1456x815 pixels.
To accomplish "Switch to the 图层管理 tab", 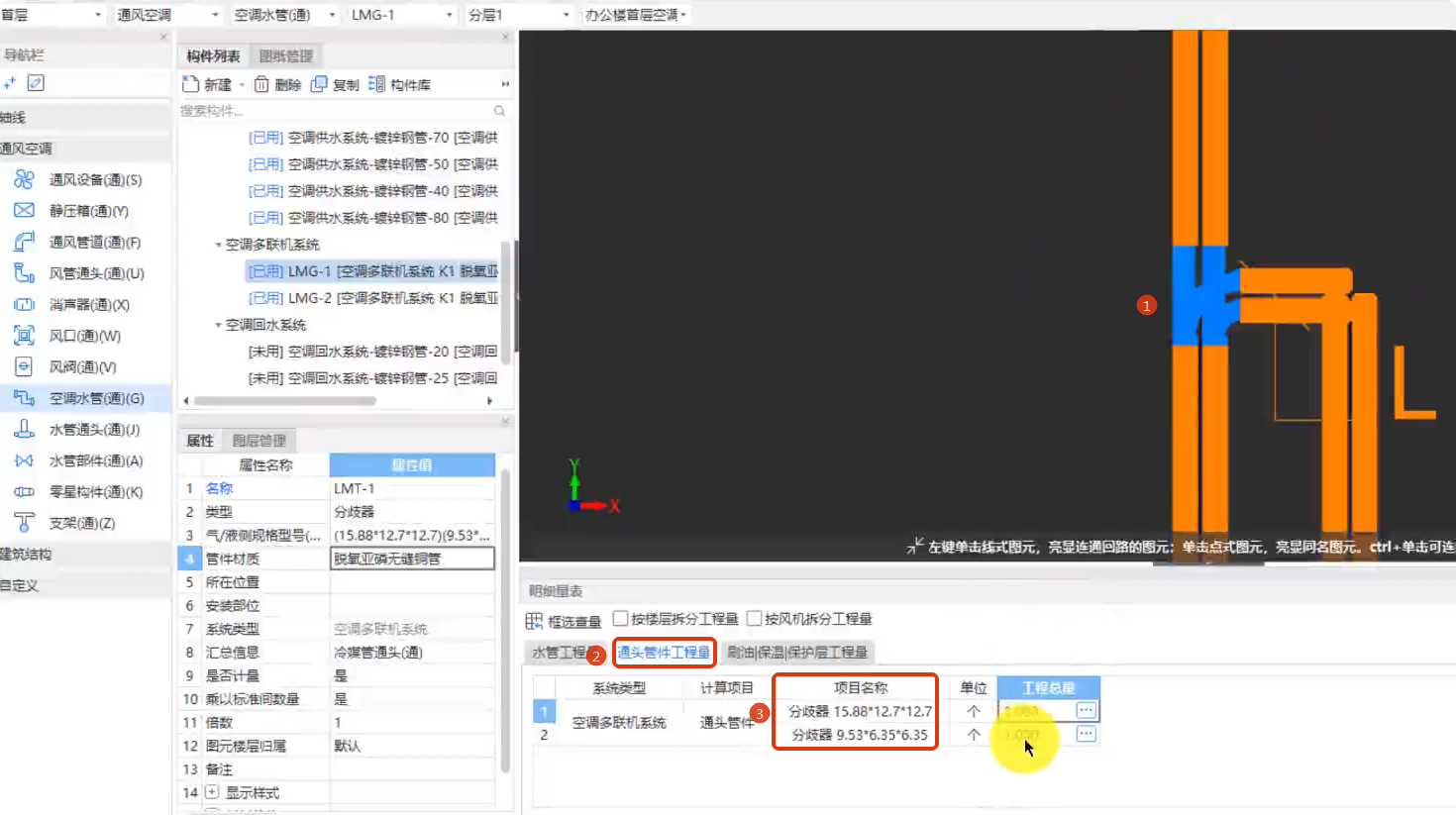I will pos(260,441).
